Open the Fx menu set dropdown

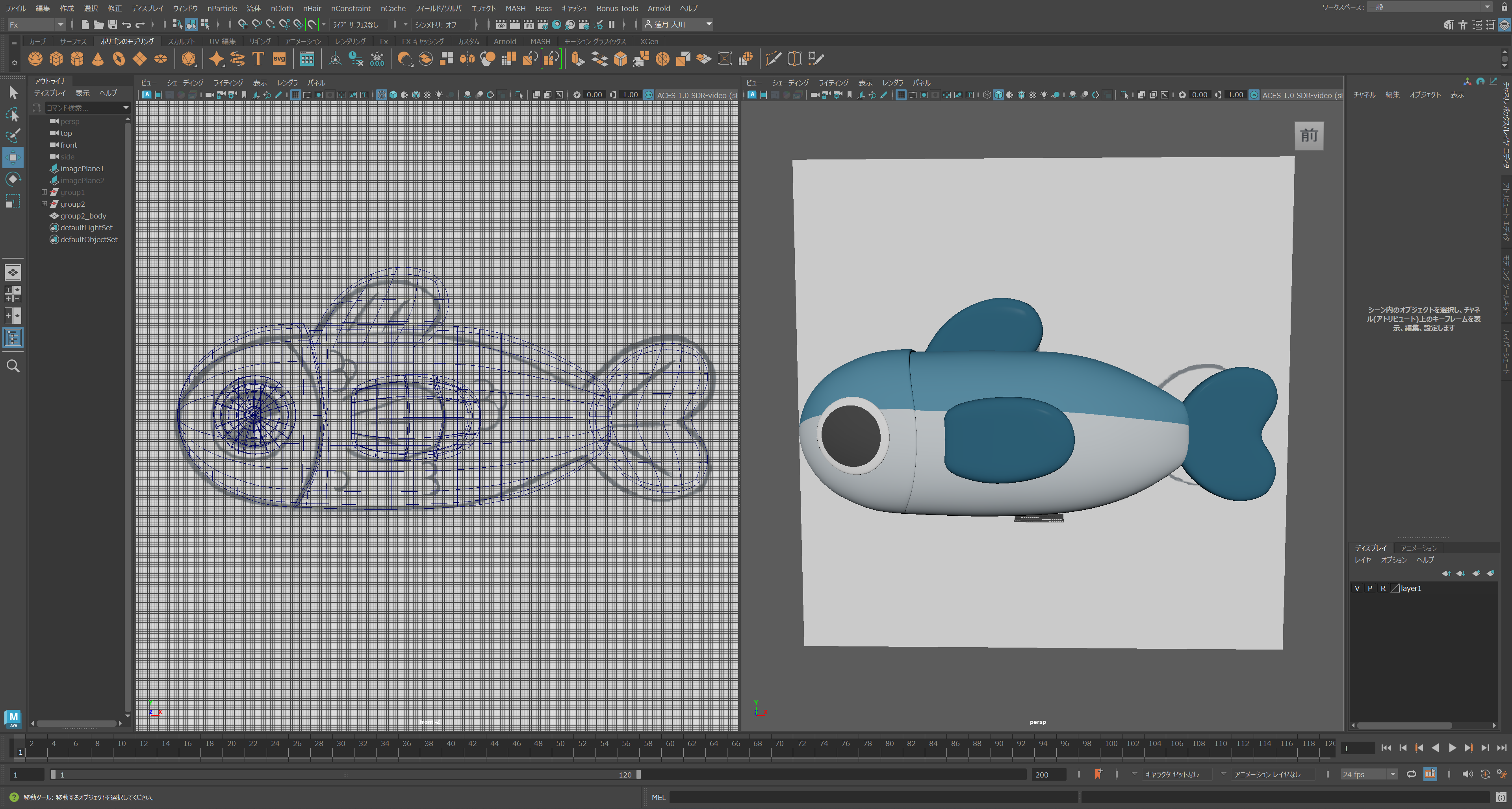36,25
